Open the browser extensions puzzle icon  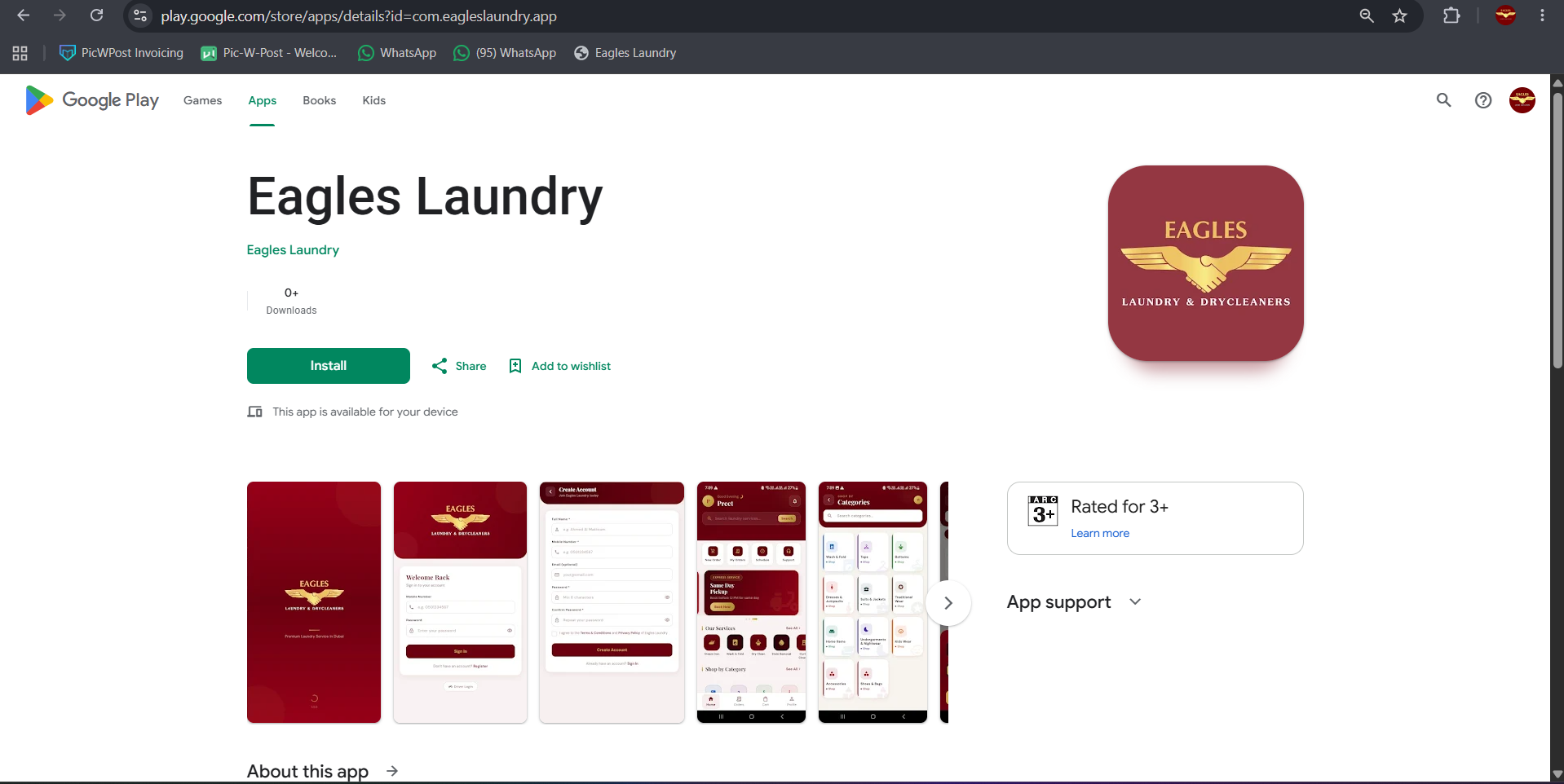pos(1451,15)
